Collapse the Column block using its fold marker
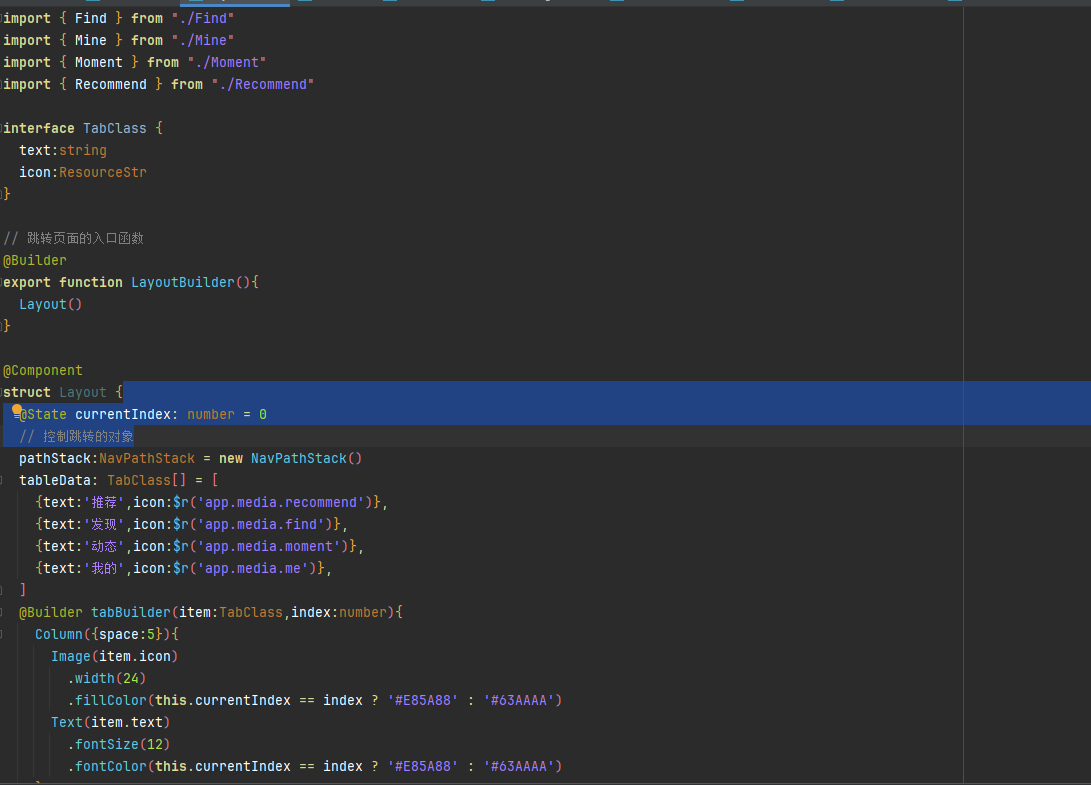Image resolution: width=1091 pixels, height=785 pixels. 1,634
